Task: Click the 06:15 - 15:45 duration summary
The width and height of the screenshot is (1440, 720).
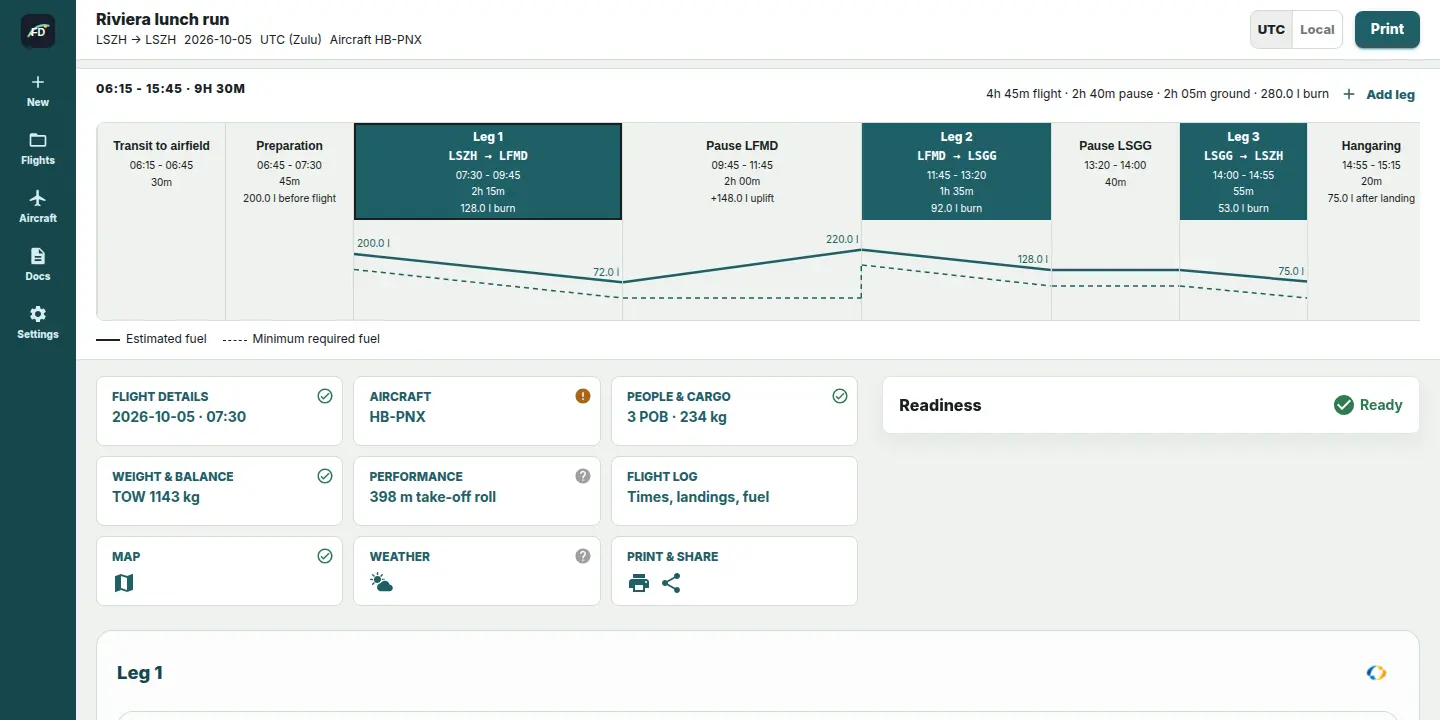Action: tap(170, 88)
